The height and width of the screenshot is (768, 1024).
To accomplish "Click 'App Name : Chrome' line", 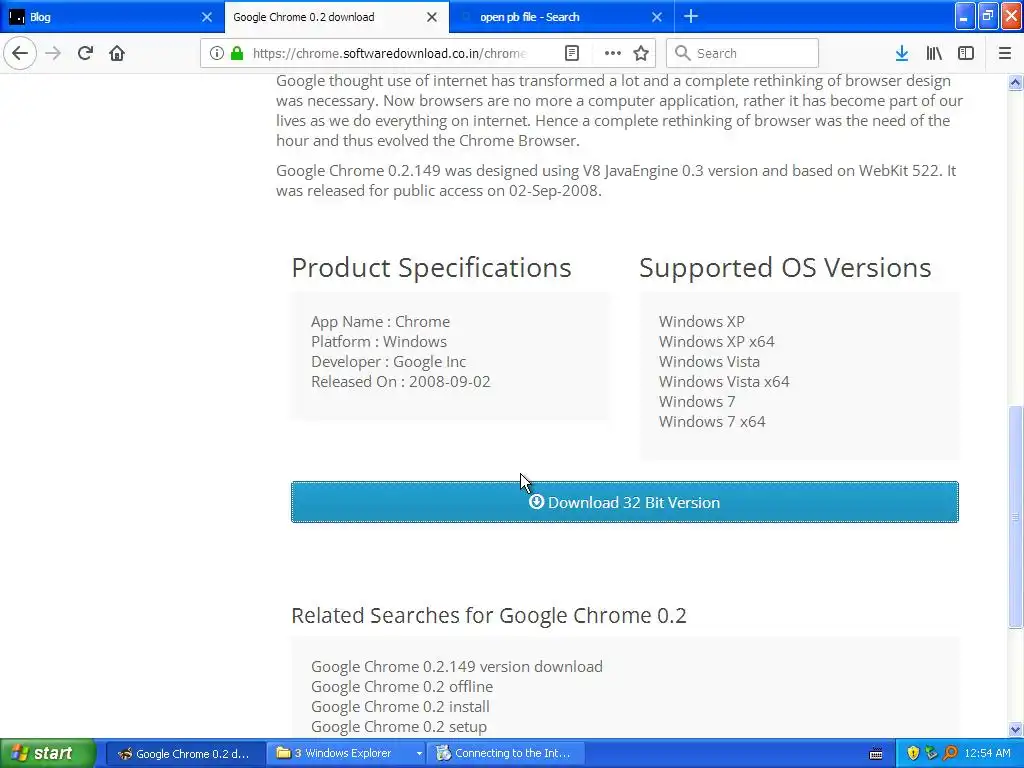I will pyautogui.click(x=380, y=322).
